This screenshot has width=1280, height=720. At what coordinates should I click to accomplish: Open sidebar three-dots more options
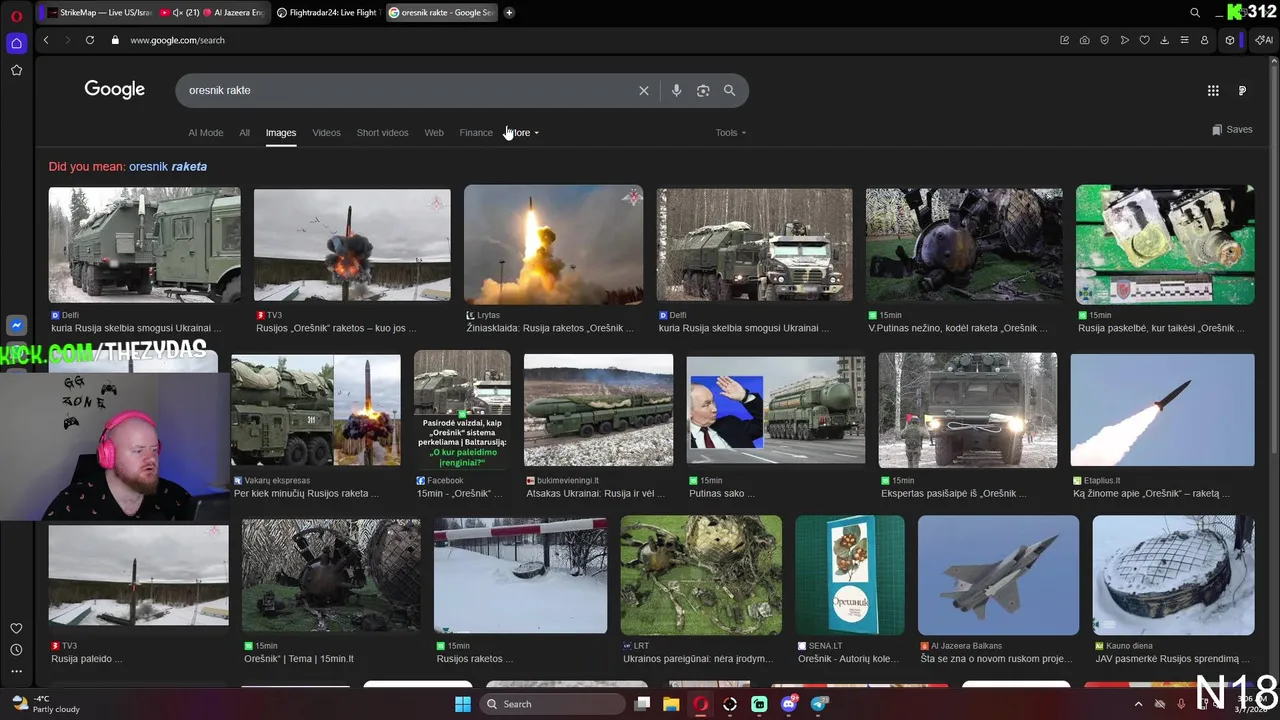click(16, 671)
